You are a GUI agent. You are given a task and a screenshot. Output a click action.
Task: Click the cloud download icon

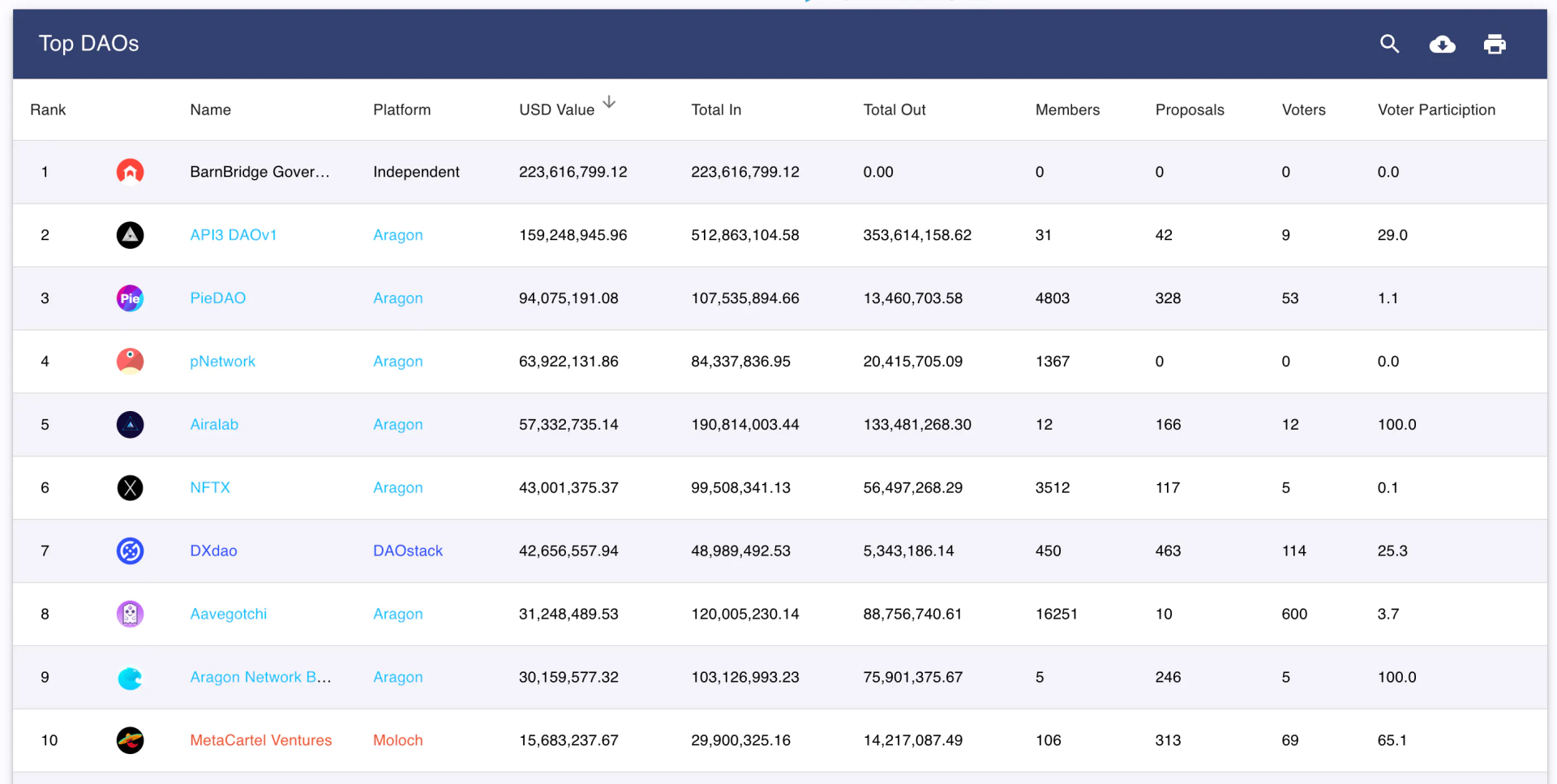(x=1442, y=45)
